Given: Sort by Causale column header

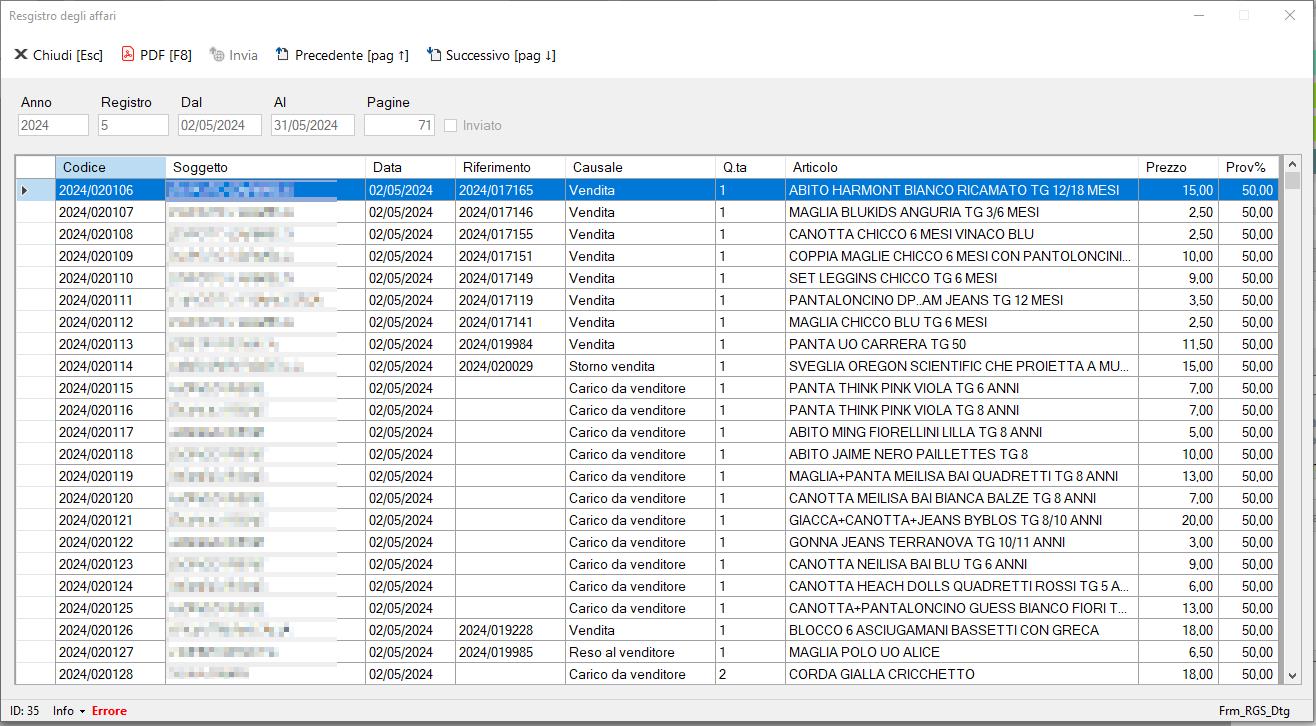Looking at the screenshot, I should point(640,167).
